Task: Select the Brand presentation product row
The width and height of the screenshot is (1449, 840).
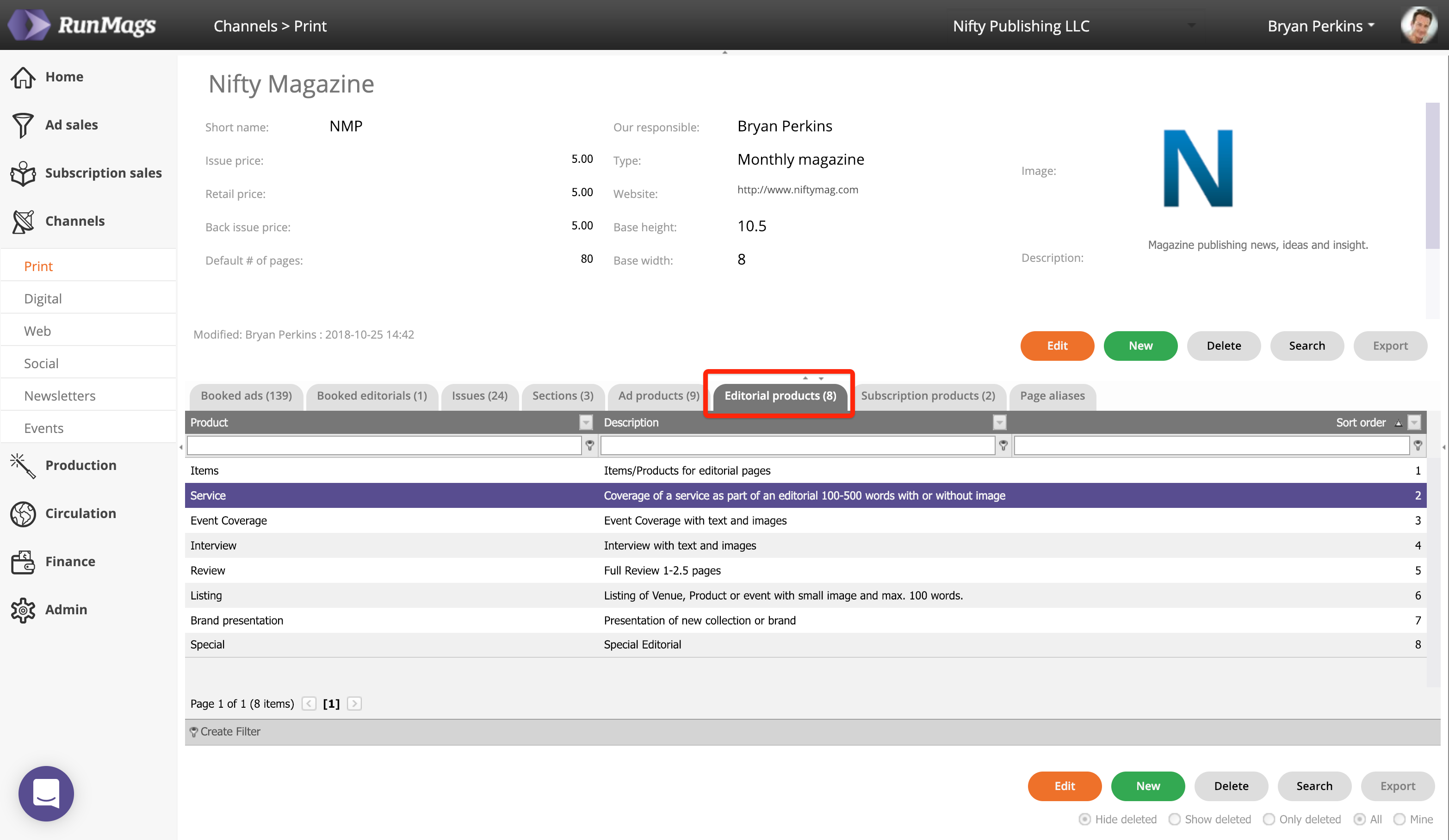Action: click(805, 621)
